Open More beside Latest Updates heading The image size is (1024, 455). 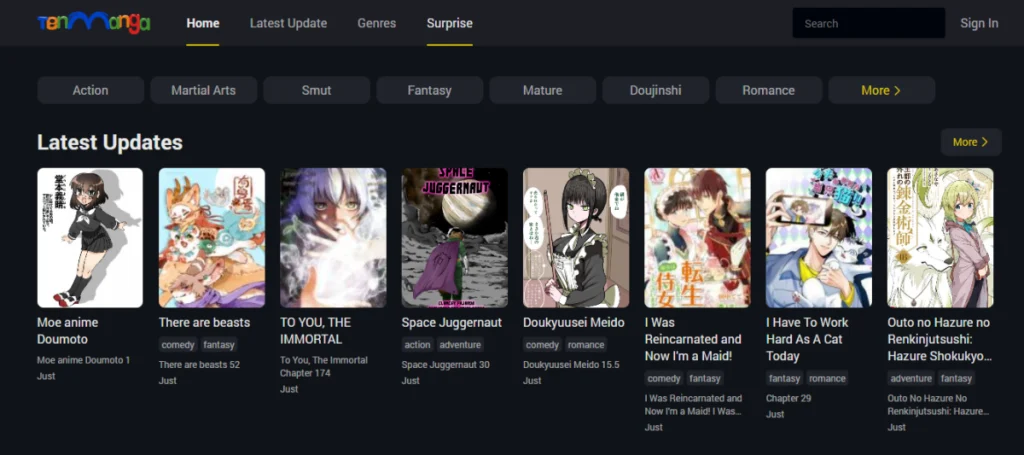(971, 142)
